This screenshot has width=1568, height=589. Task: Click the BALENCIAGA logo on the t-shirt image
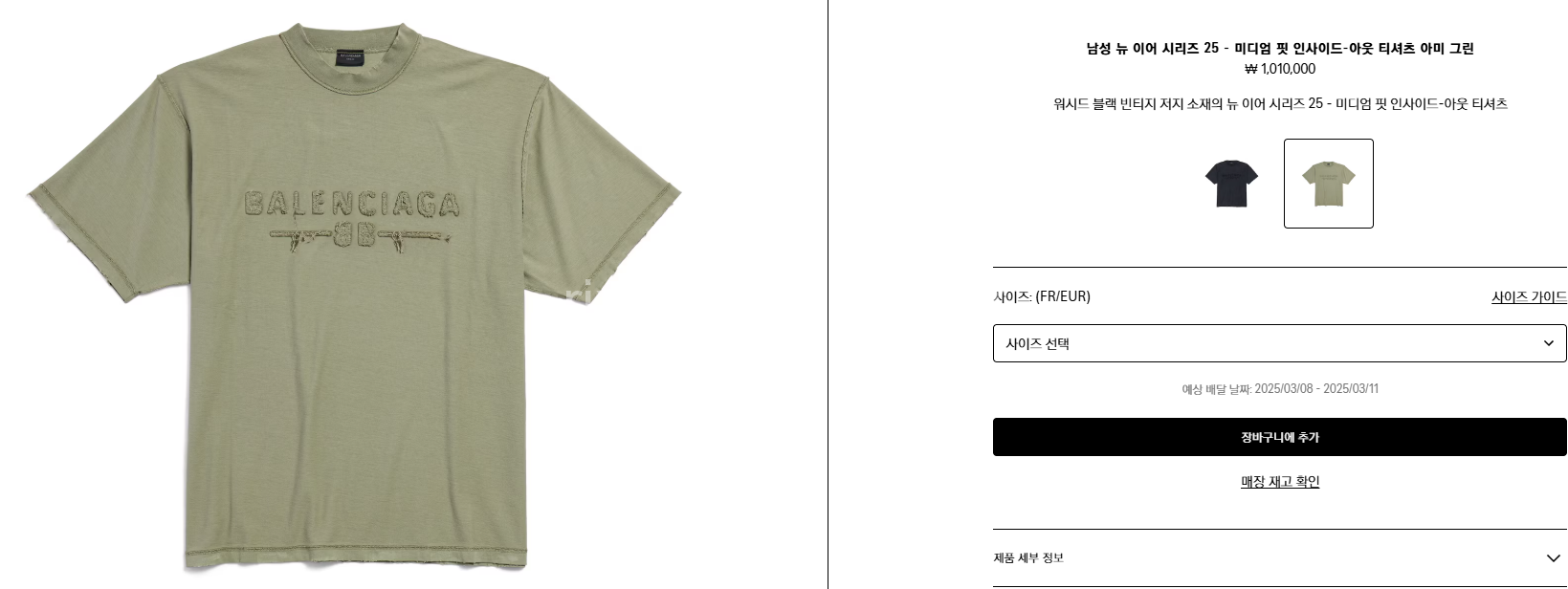click(x=352, y=203)
